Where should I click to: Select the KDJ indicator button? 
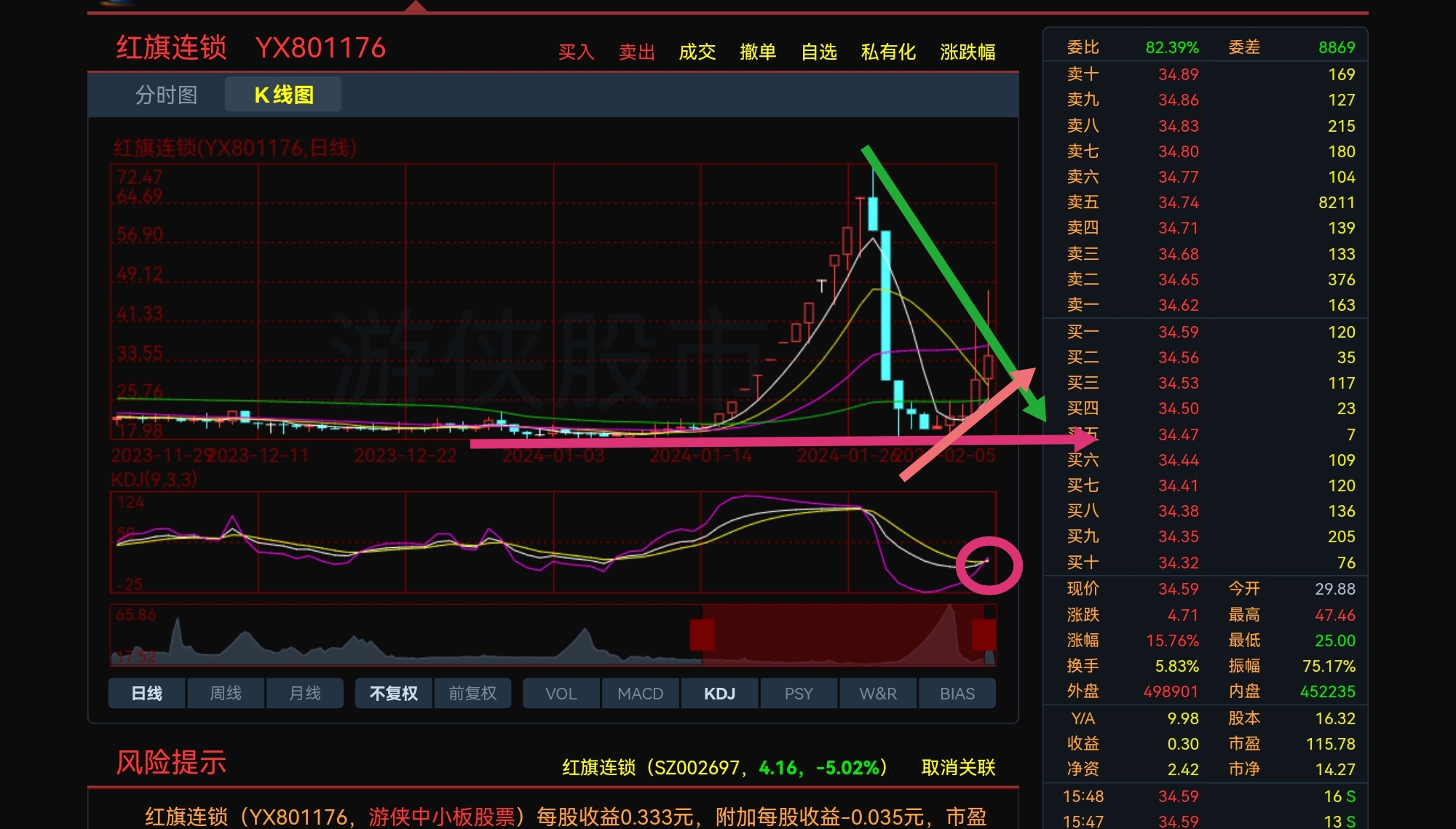719,694
